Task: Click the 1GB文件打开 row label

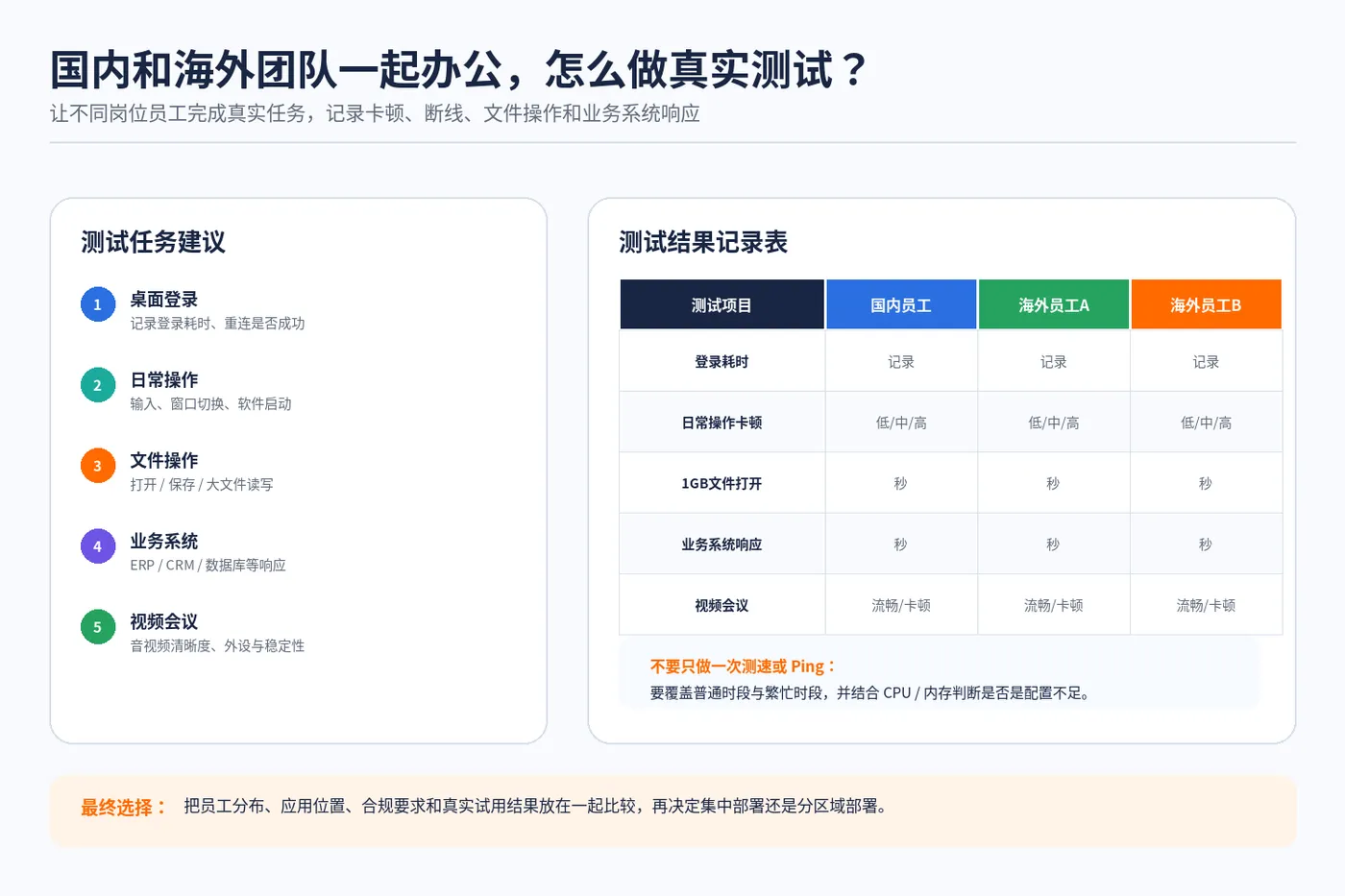Action: 721,483
